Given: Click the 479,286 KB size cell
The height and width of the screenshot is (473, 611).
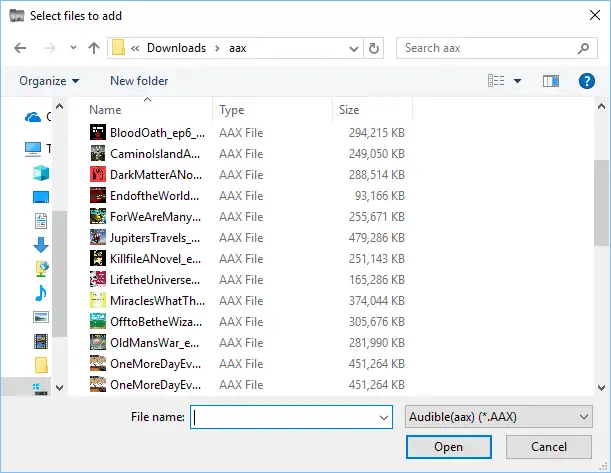Looking at the screenshot, I should click(x=376, y=238).
